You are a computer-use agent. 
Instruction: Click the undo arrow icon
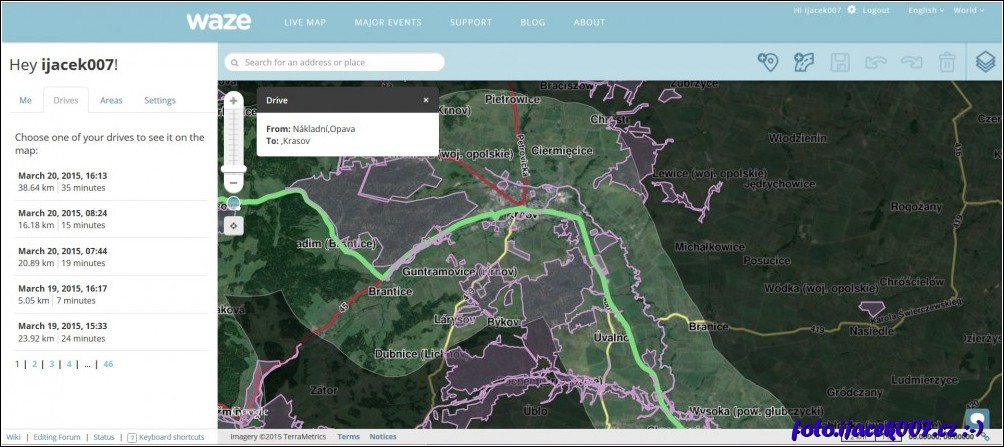(x=876, y=63)
